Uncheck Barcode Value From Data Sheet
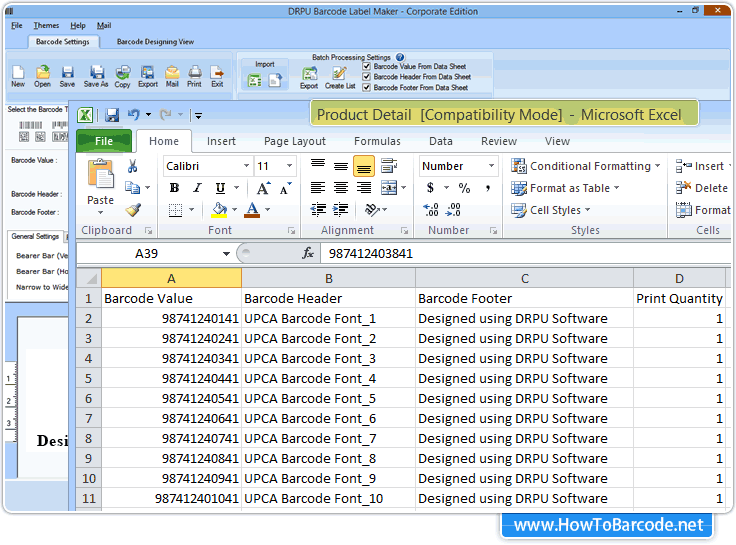Image resolution: width=736 pixels, height=545 pixels. 367,66
